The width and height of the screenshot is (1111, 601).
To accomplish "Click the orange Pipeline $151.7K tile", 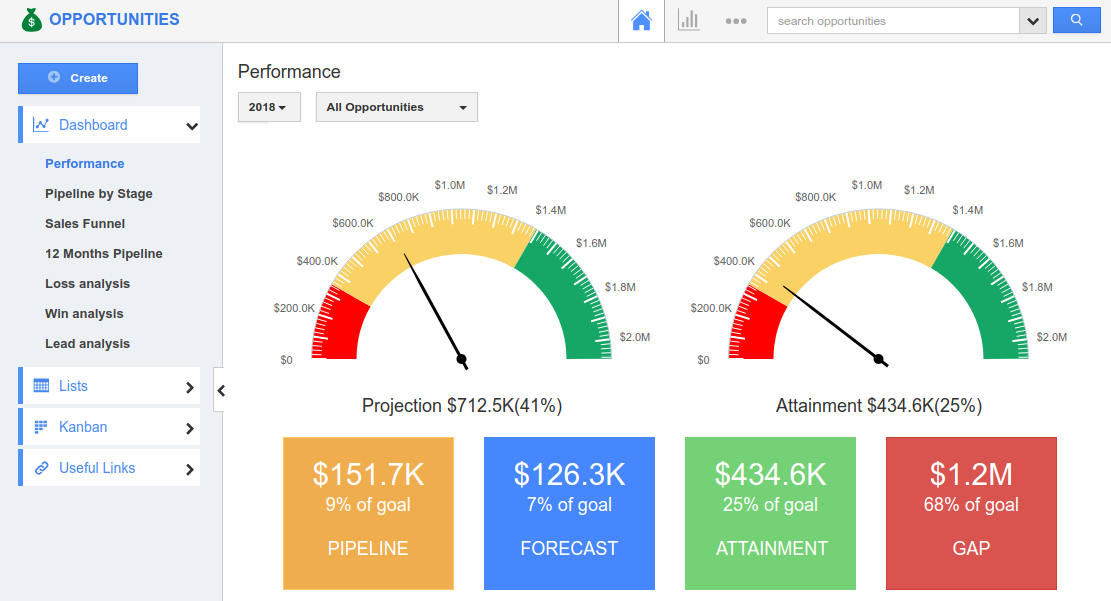I will [x=368, y=513].
